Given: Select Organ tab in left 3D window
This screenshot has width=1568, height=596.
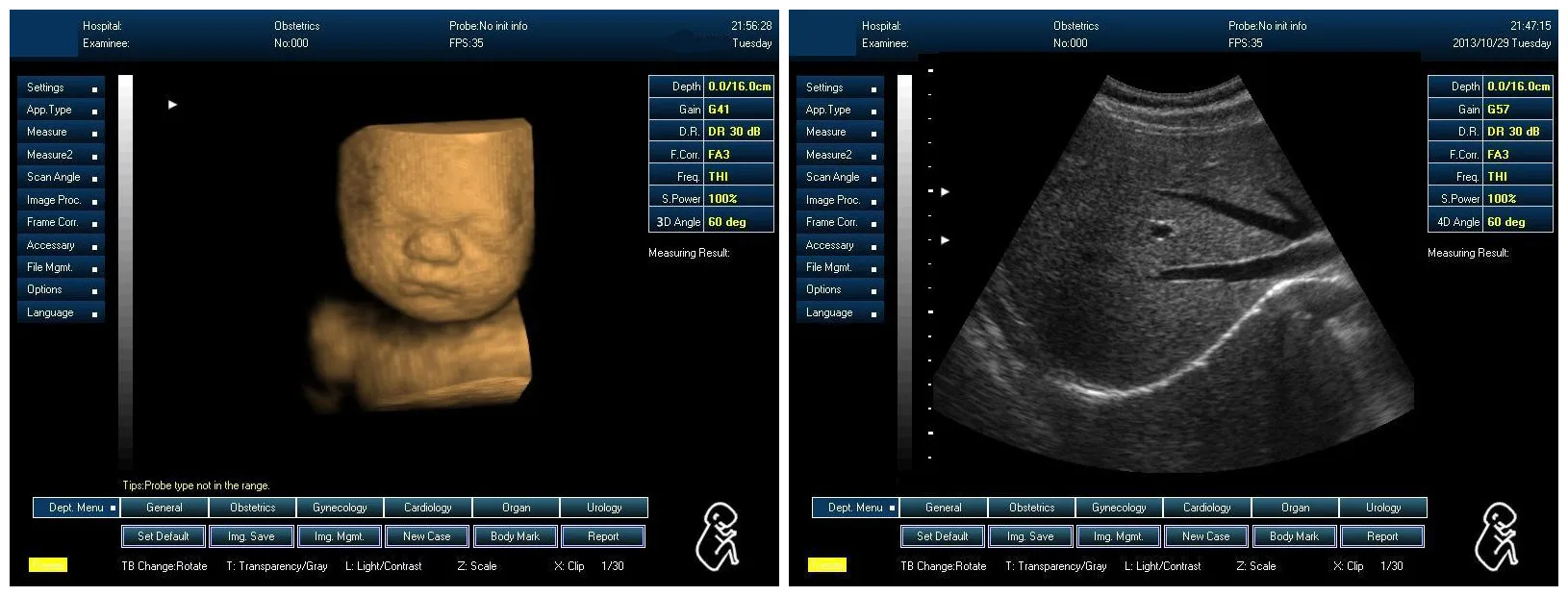Looking at the screenshot, I should pos(517,508).
